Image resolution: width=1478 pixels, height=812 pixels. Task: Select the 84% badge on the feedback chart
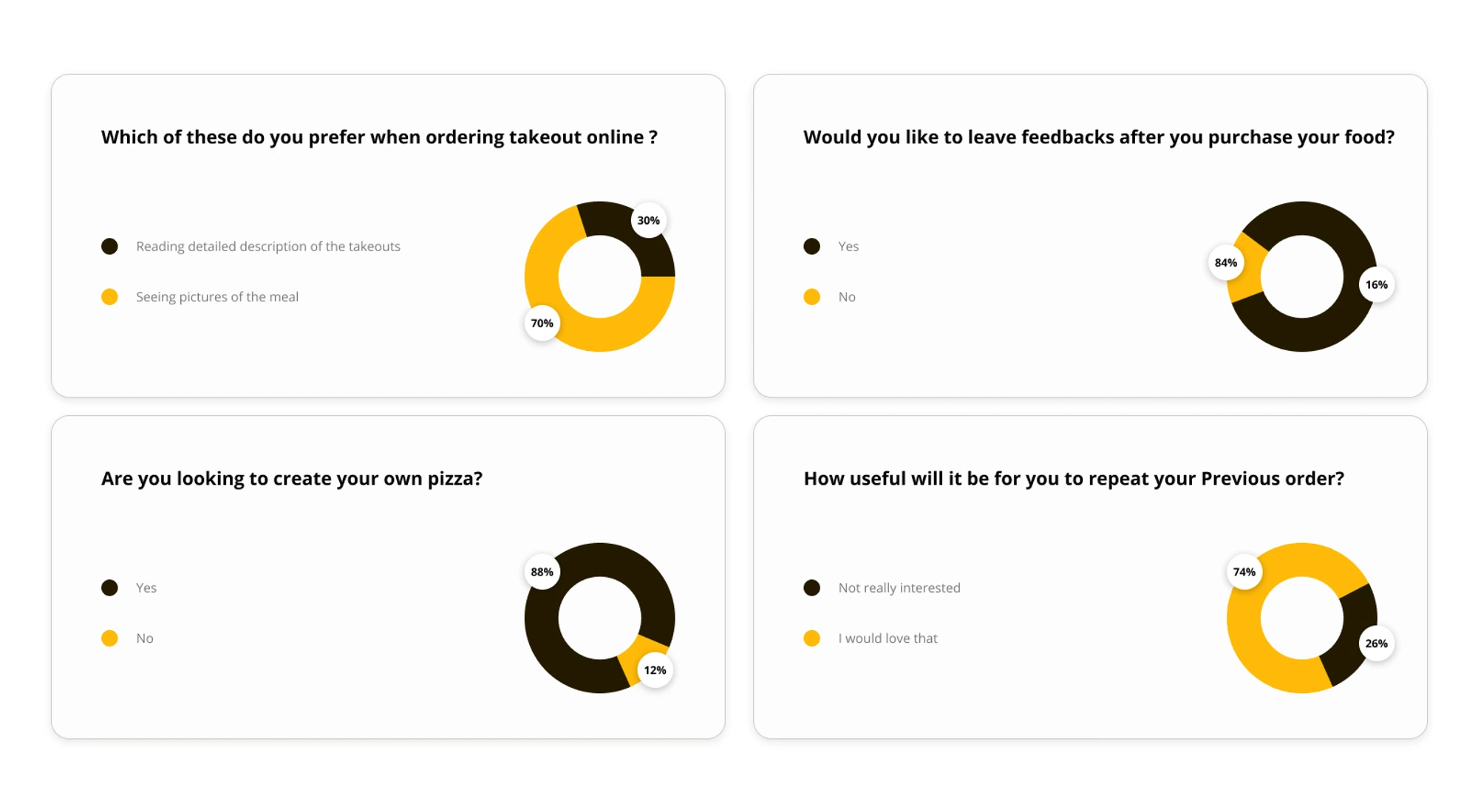pyautogui.click(x=1225, y=262)
